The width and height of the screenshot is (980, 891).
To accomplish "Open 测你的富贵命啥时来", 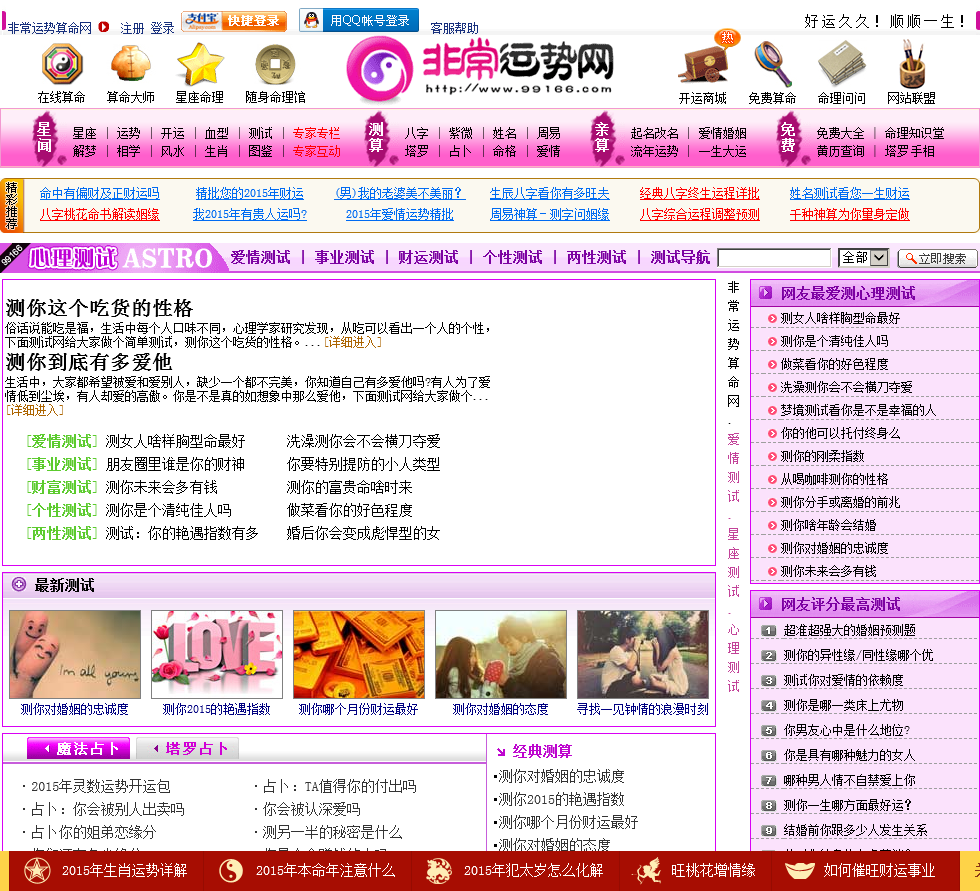I will coord(349,487).
